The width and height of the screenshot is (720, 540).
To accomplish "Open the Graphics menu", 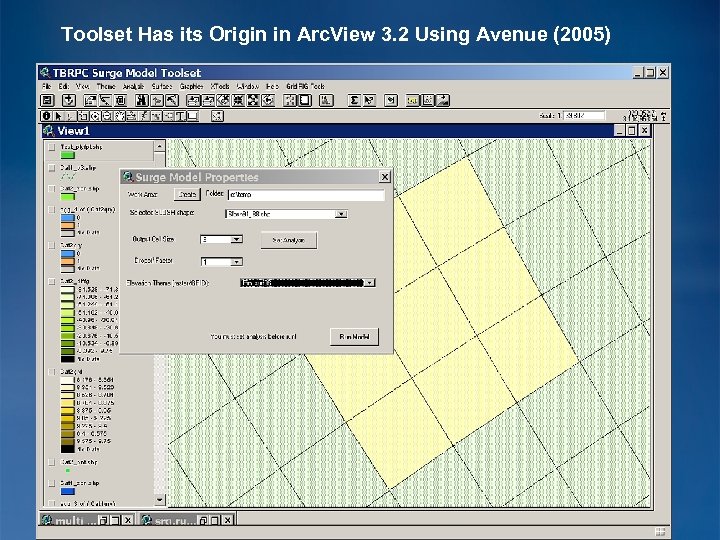I will (191, 86).
